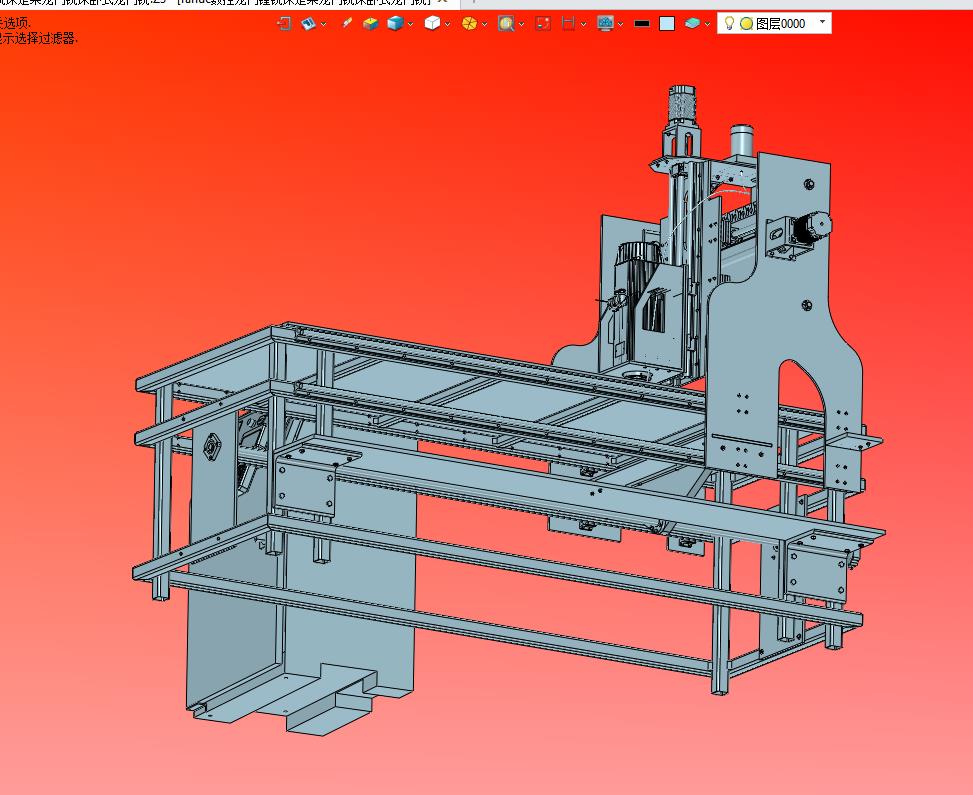
Task: Toggle the layer light bulb visibility icon
Action: pyautogui.click(x=729, y=24)
